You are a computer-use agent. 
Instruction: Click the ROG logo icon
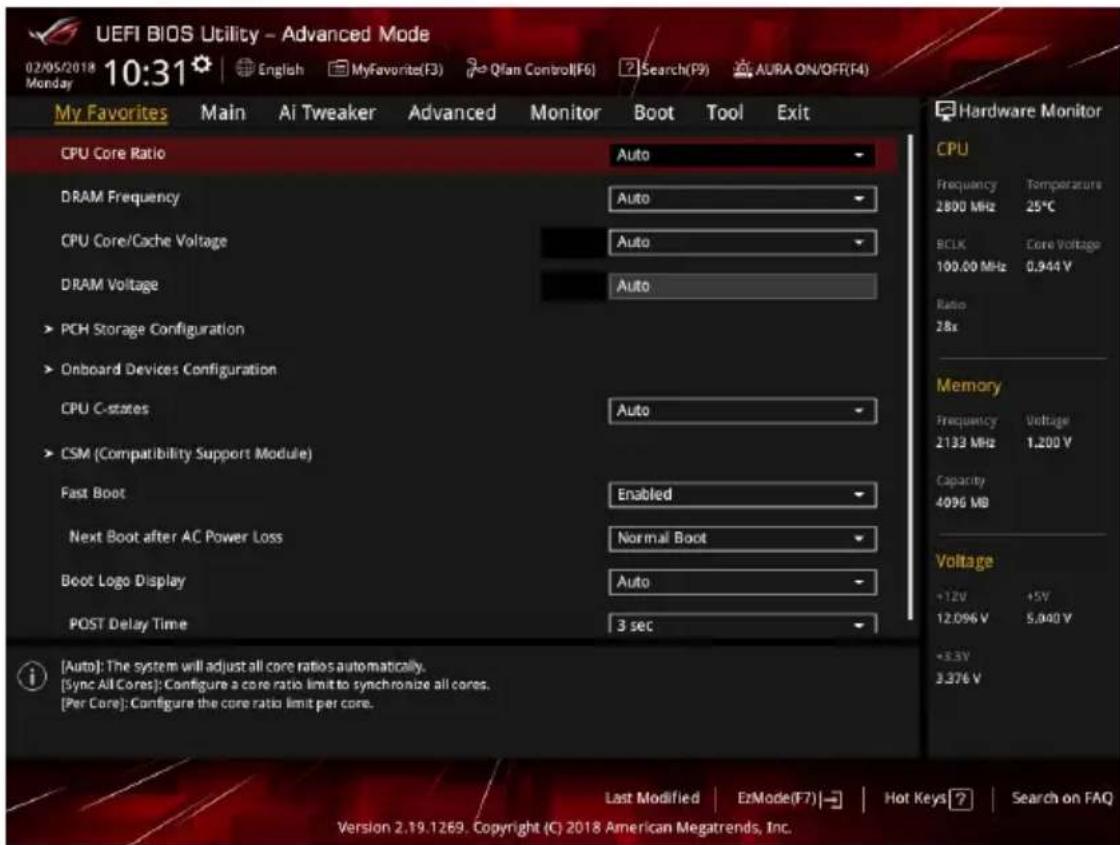pos(54,34)
